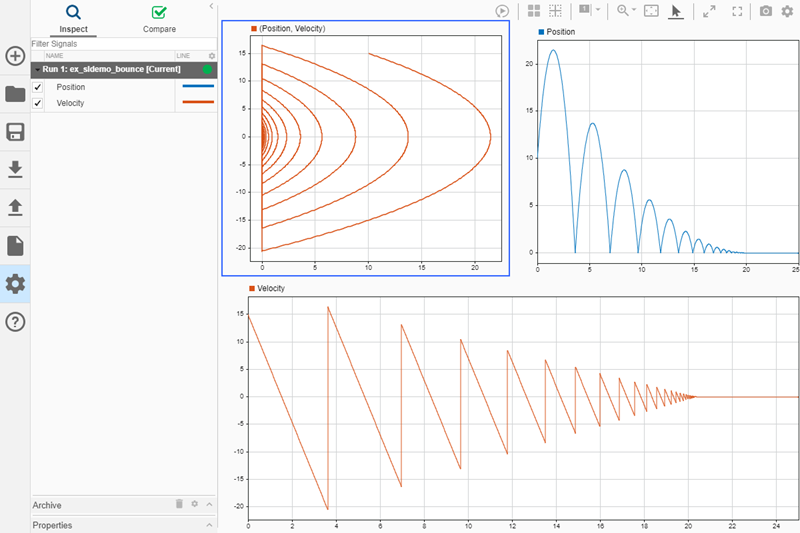Click the NAME column header

[x=55, y=56]
